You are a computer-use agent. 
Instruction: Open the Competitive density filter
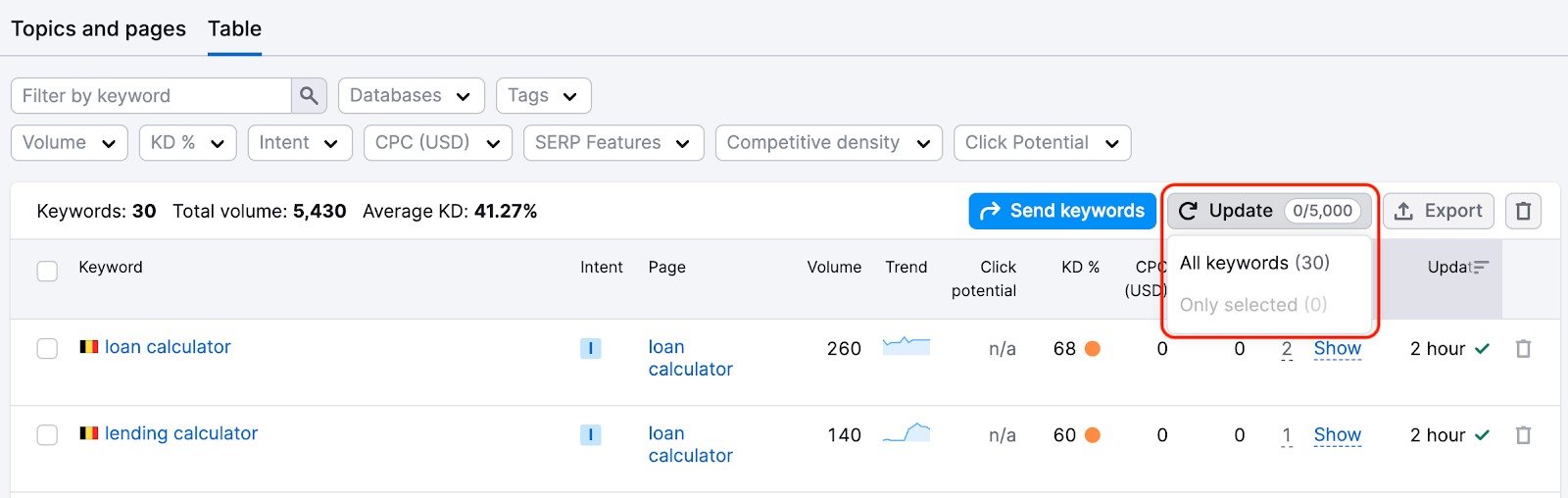[828, 143]
